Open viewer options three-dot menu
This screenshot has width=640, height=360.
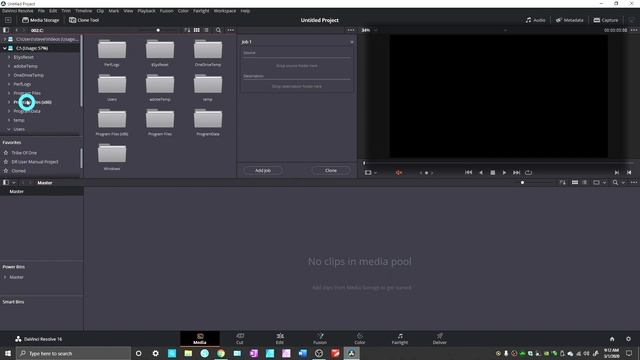click(633, 30)
